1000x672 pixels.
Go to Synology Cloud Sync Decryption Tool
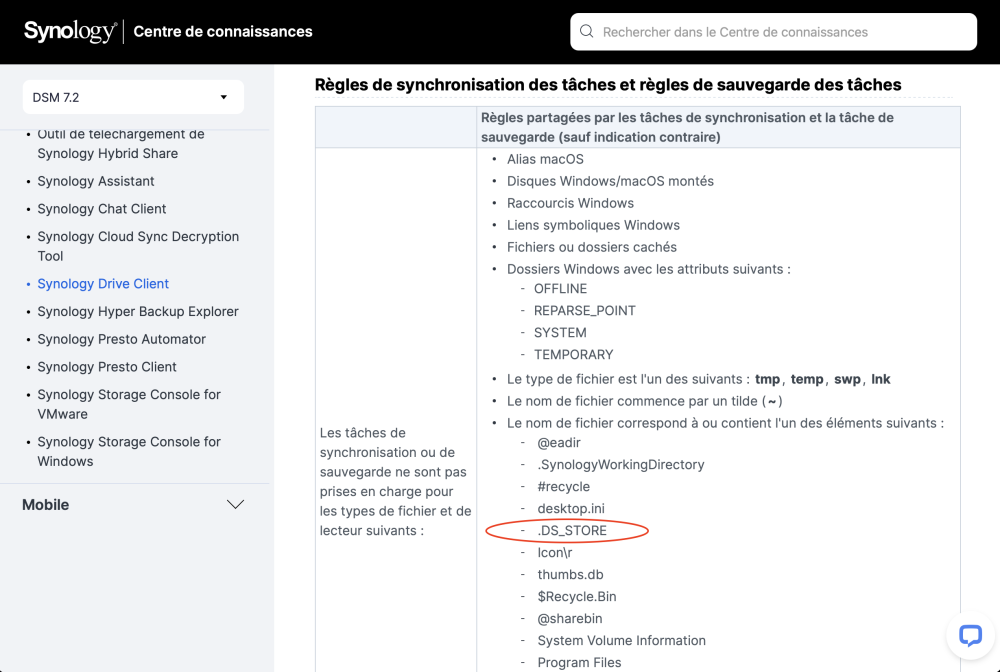coord(138,246)
